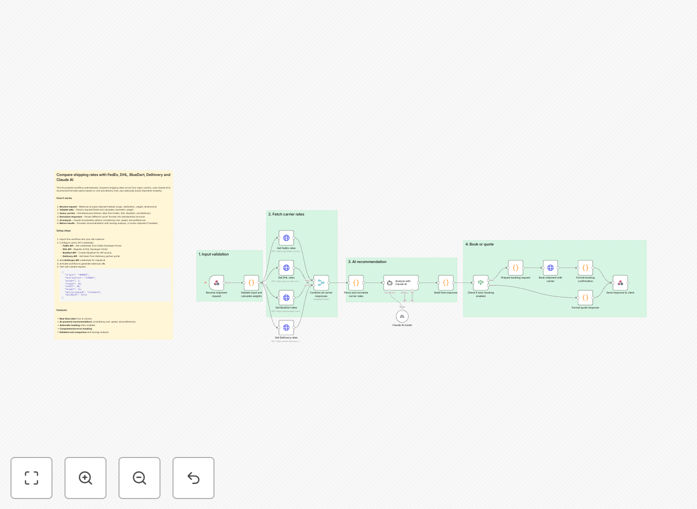Select the Get BlueDart rates HTTP node
697x509 pixels.
coord(286,297)
